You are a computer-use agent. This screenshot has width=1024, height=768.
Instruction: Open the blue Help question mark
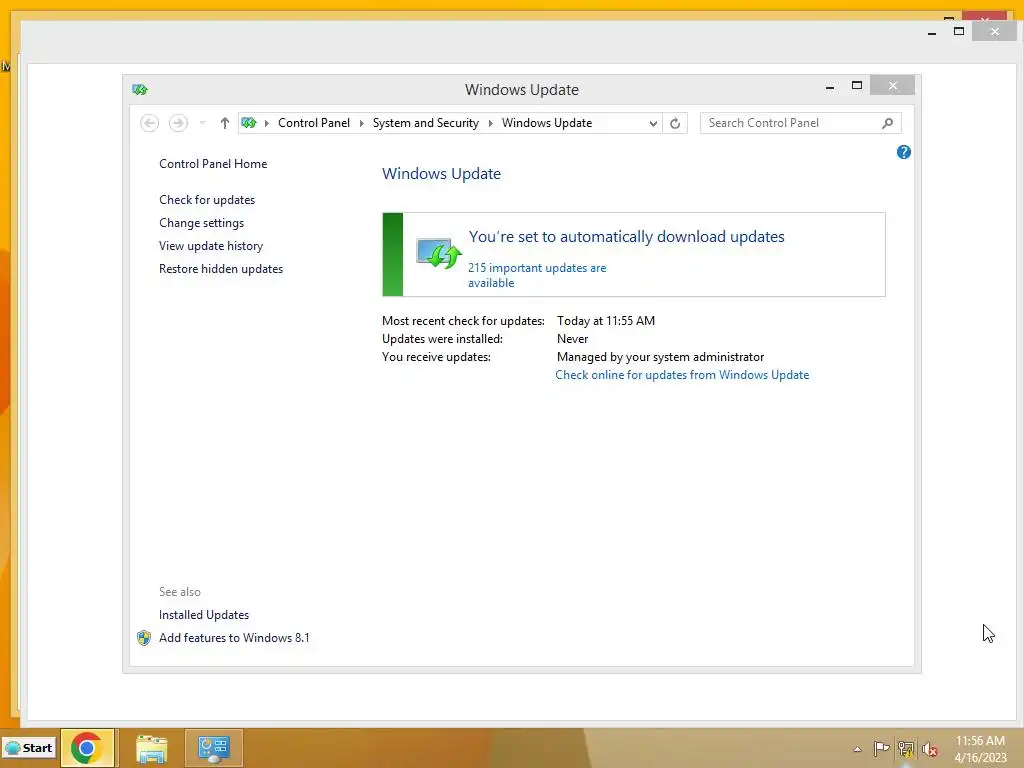[x=904, y=152]
